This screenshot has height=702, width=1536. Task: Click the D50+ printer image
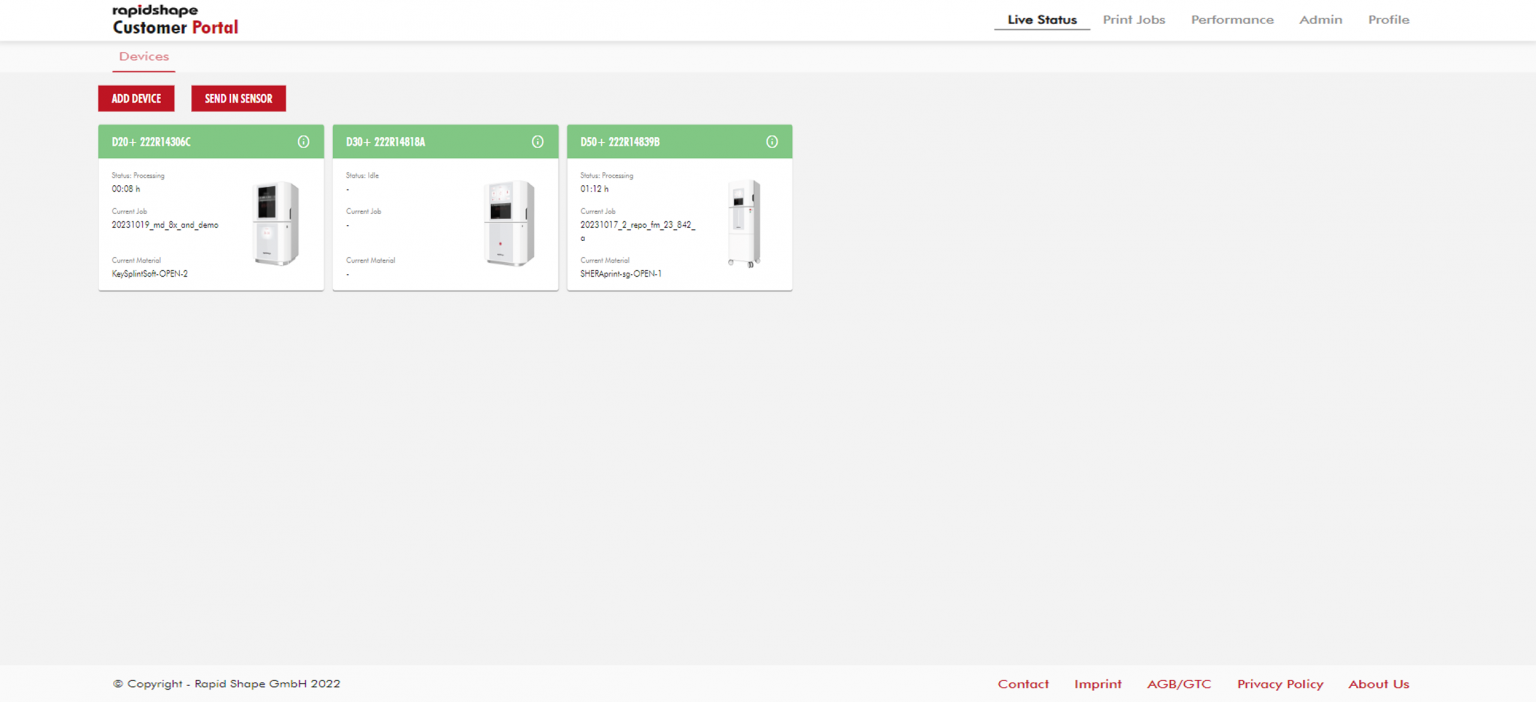pos(743,224)
